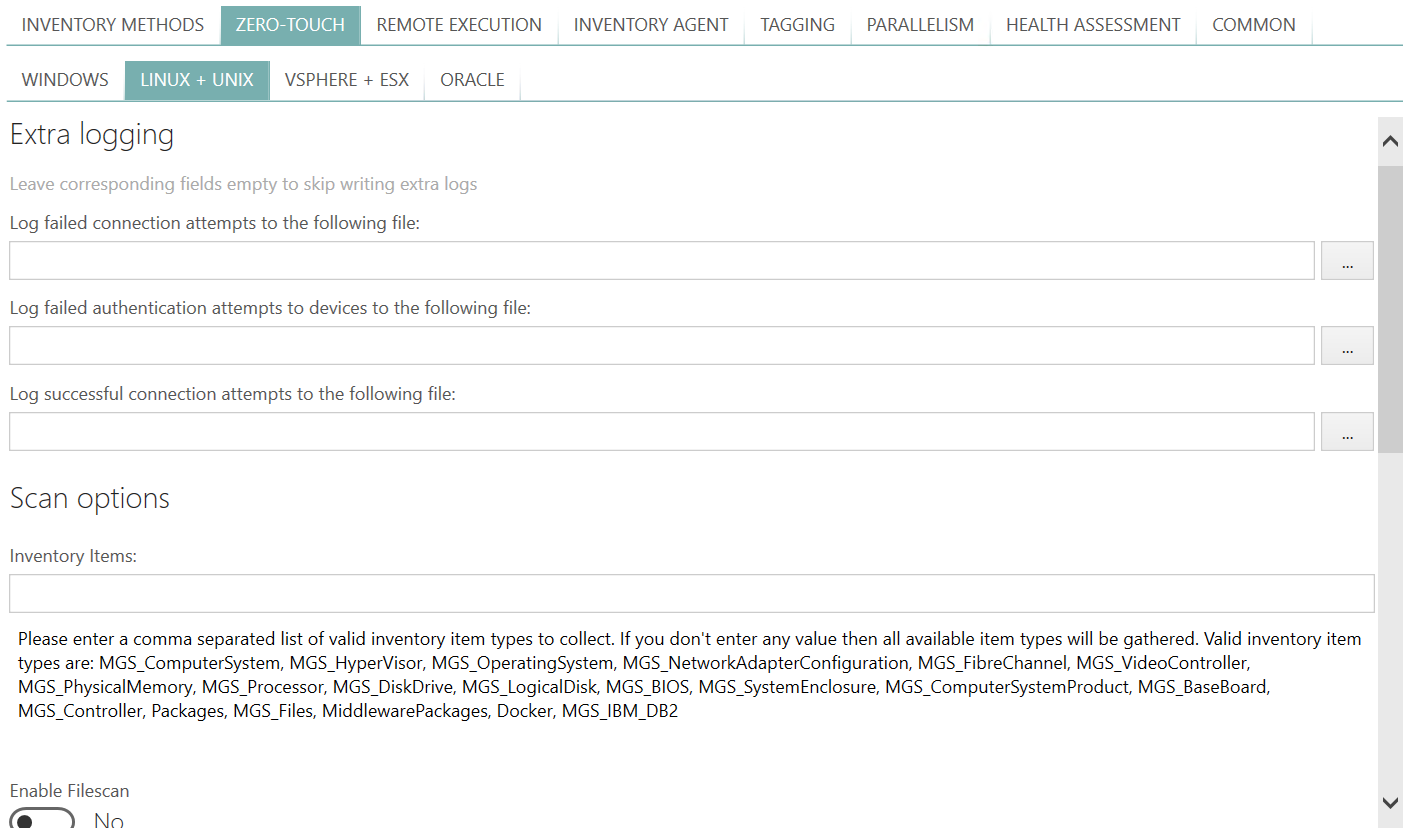Select the Zero-Touch tab

pyautogui.click(x=290, y=25)
